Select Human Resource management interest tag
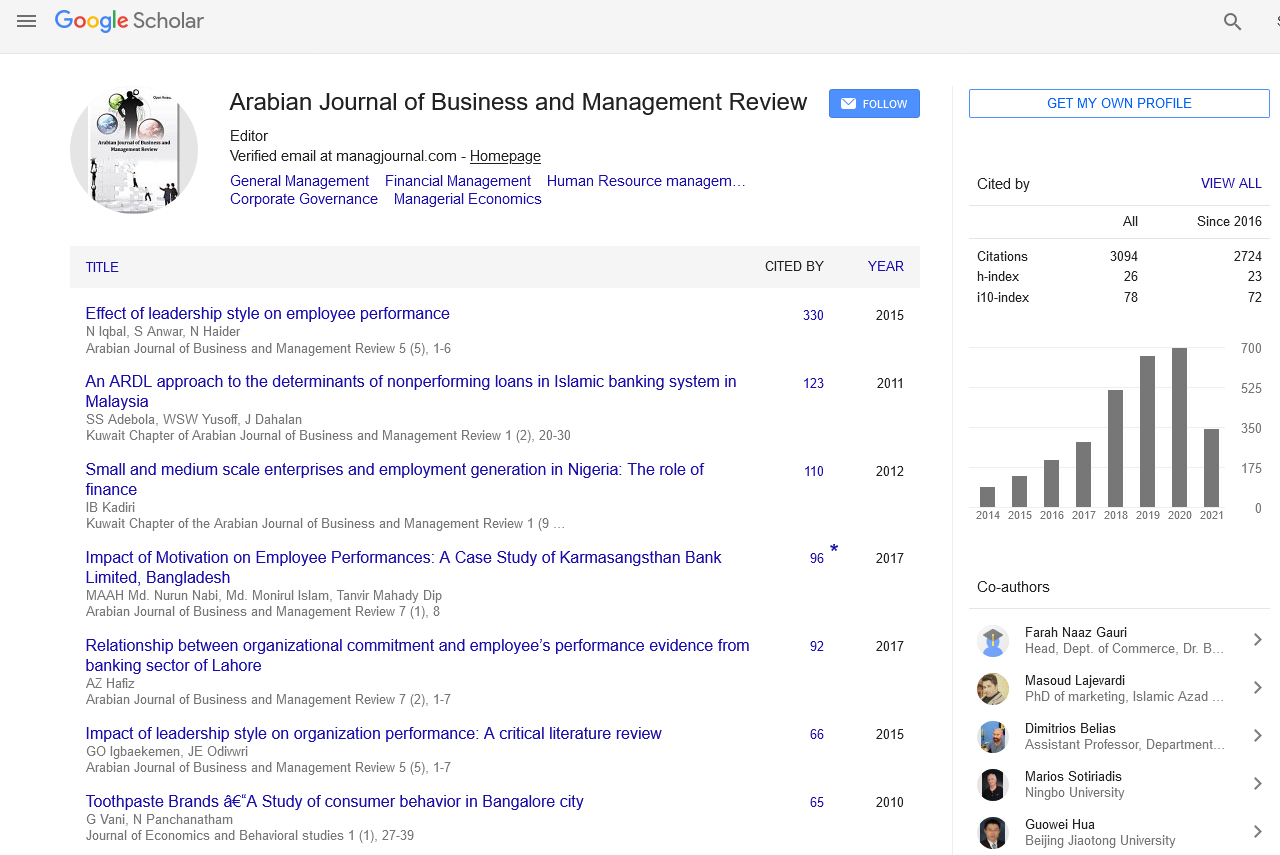This screenshot has width=1280, height=855. (x=646, y=181)
